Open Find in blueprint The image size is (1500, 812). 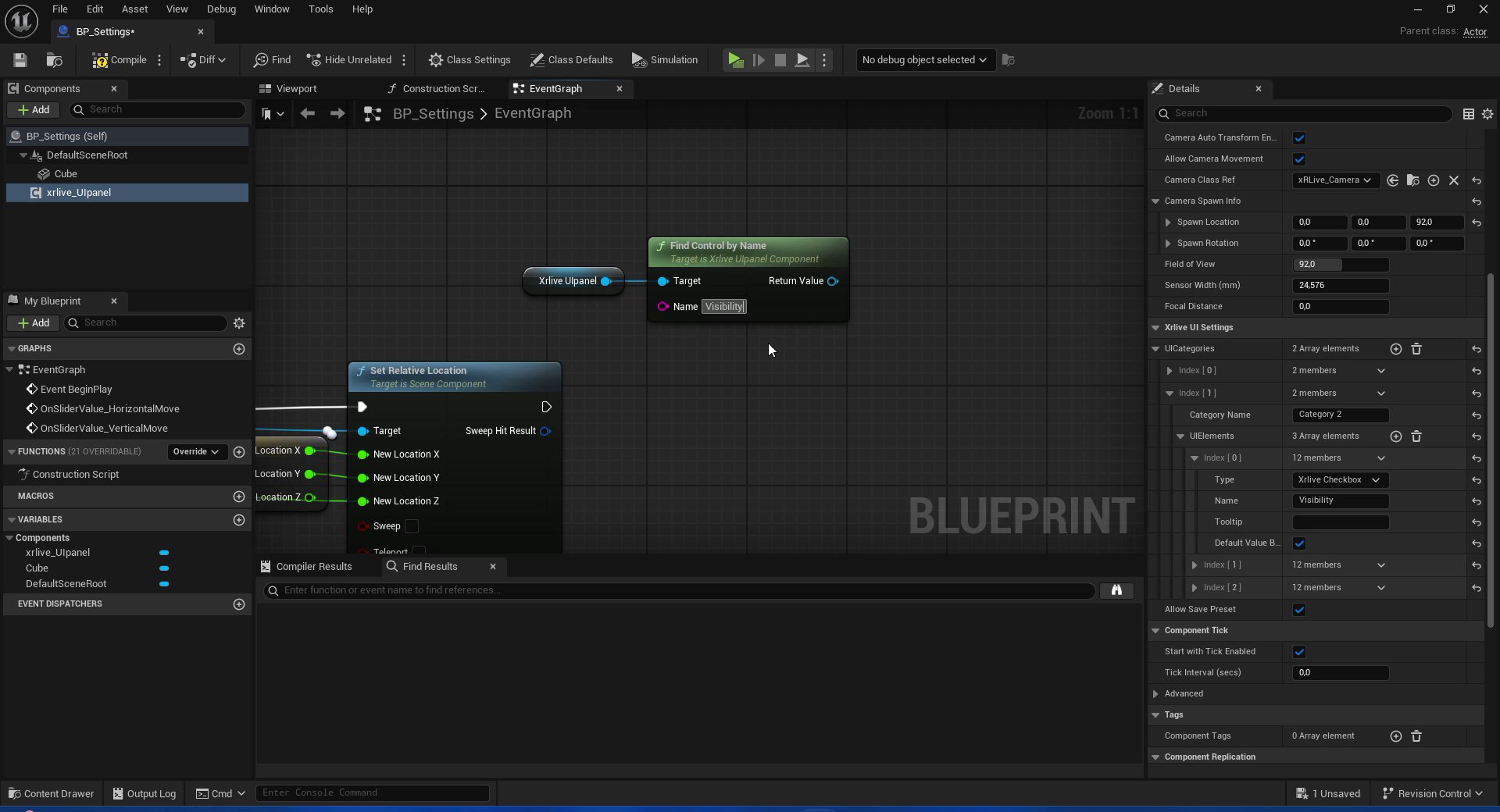(x=272, y=60)
